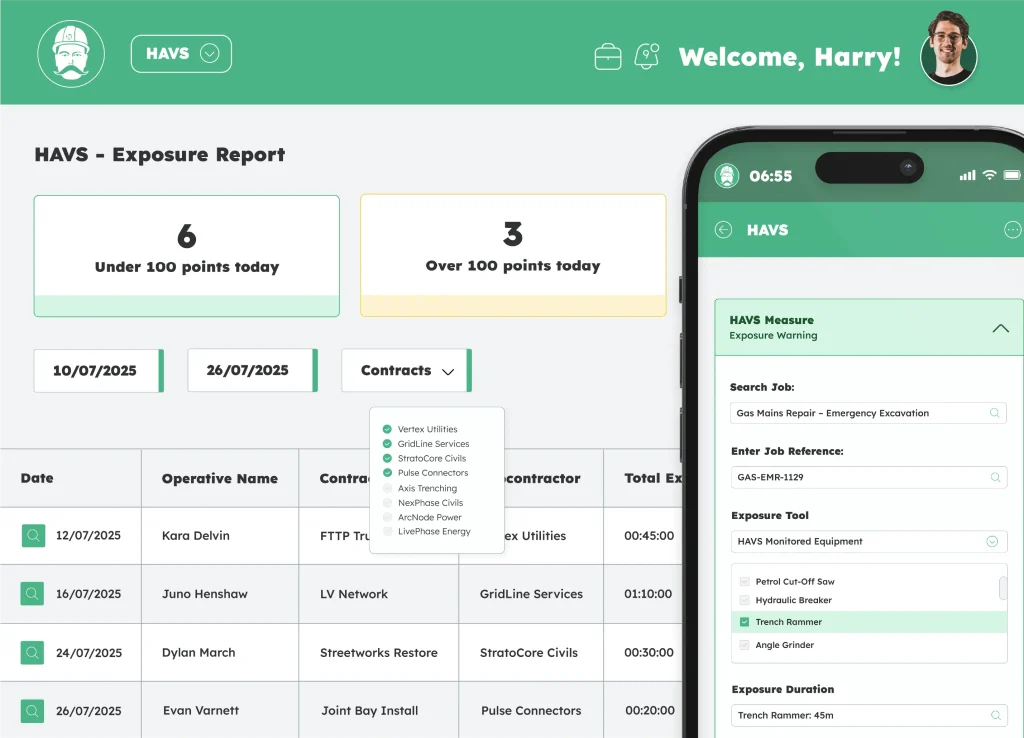Toggle Vertex Utilities contract filter
This screenshot has width=1024, height=738.
click(x=387, y=429)
